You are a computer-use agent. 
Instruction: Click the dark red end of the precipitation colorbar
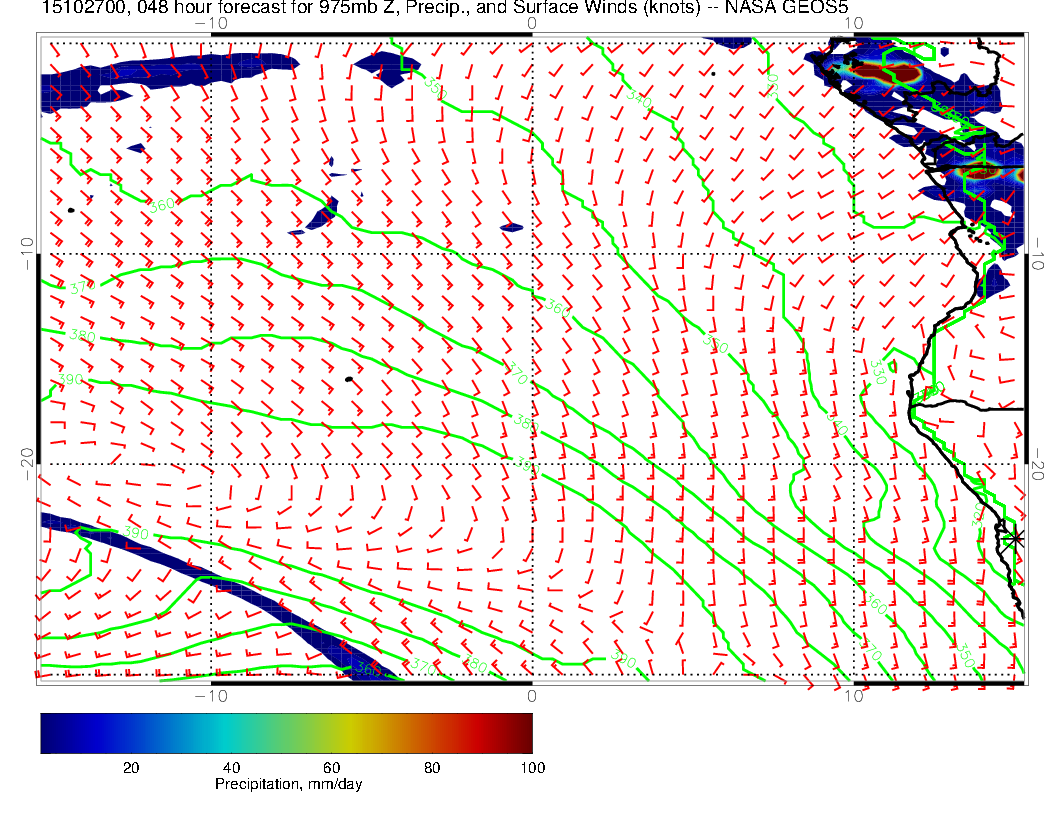(x=527, y=733)
